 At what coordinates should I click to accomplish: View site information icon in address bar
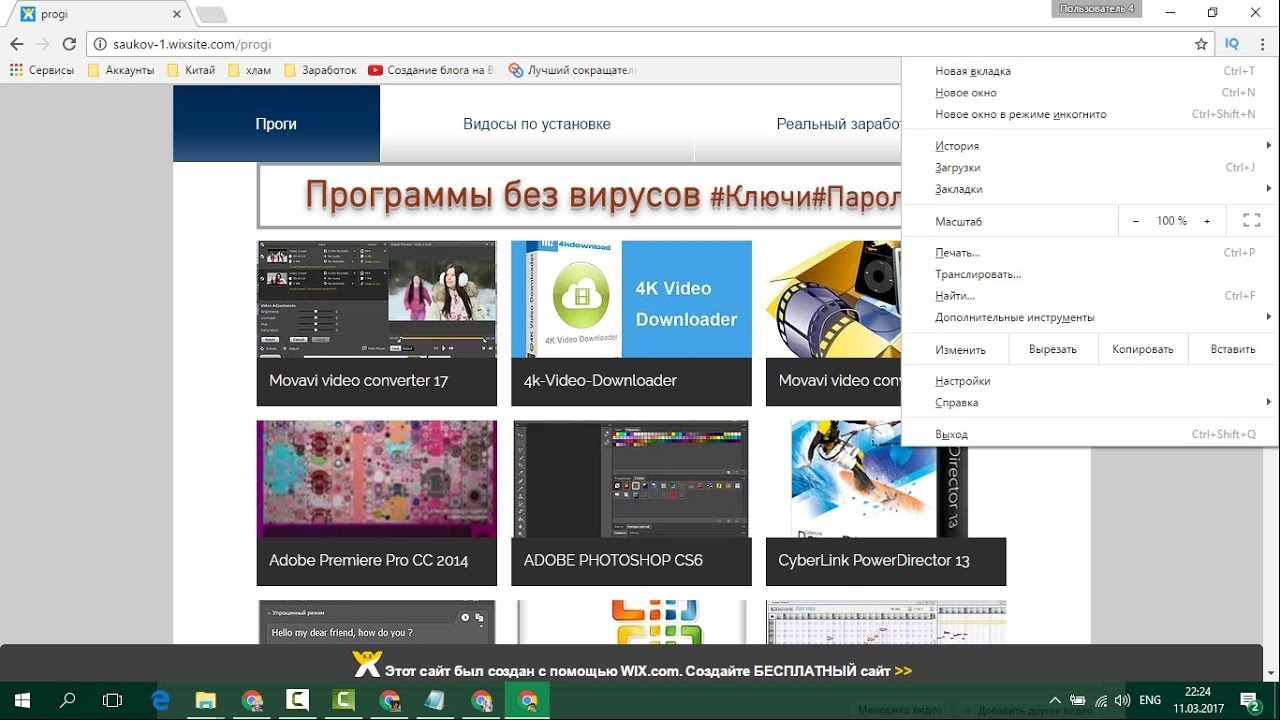point(99,44)
